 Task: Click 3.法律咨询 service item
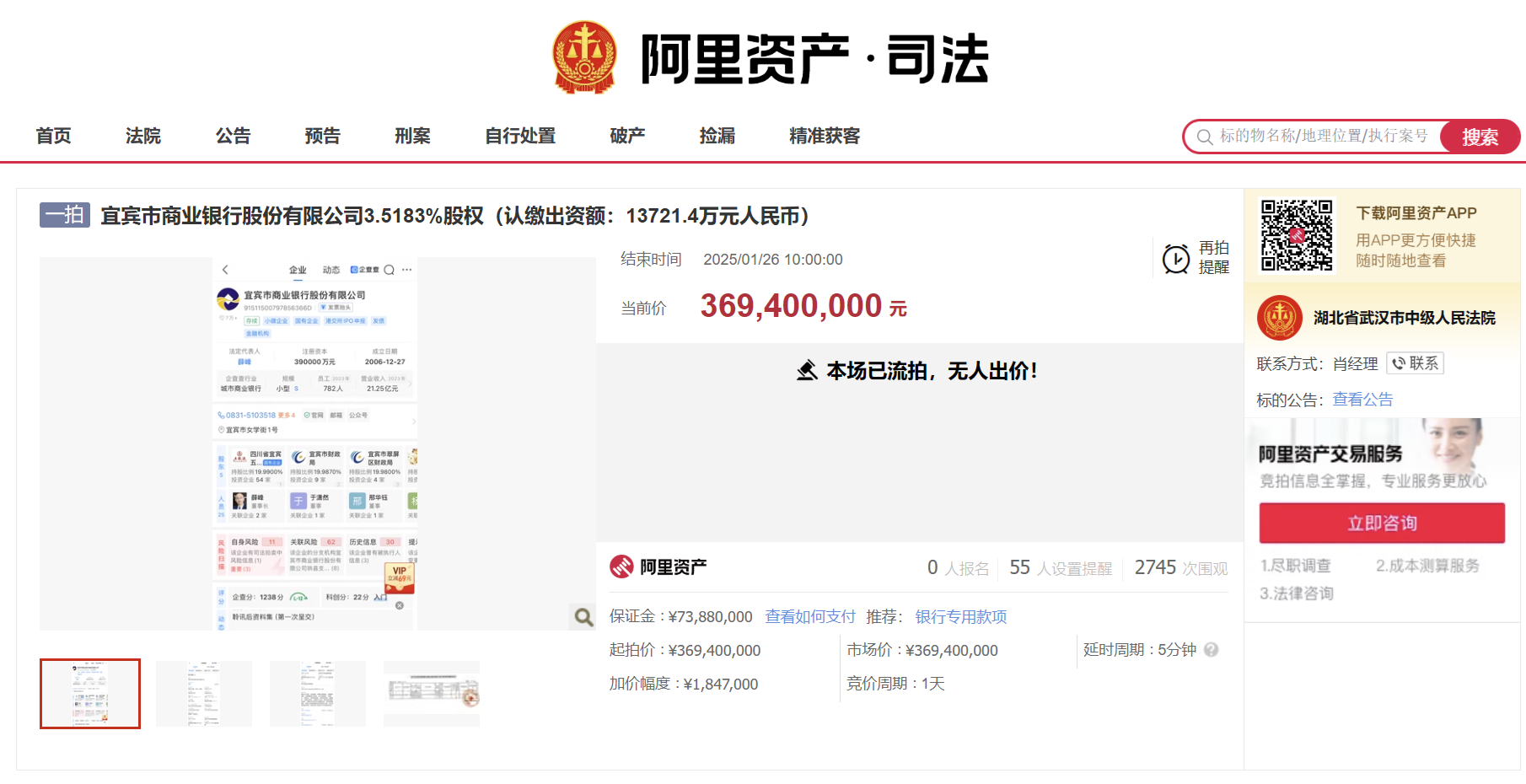click(1297, 593)
